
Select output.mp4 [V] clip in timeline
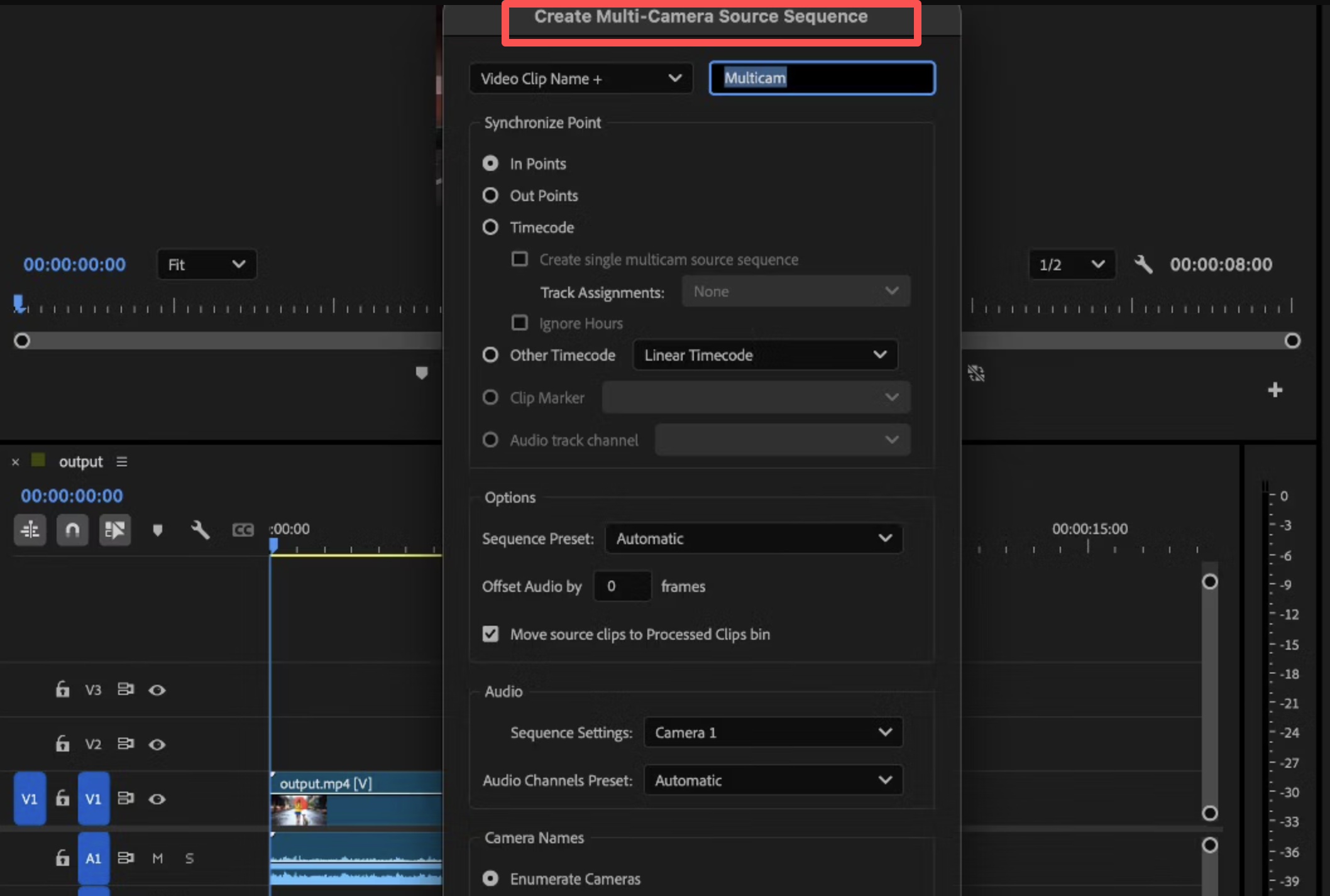pos(356,799)
